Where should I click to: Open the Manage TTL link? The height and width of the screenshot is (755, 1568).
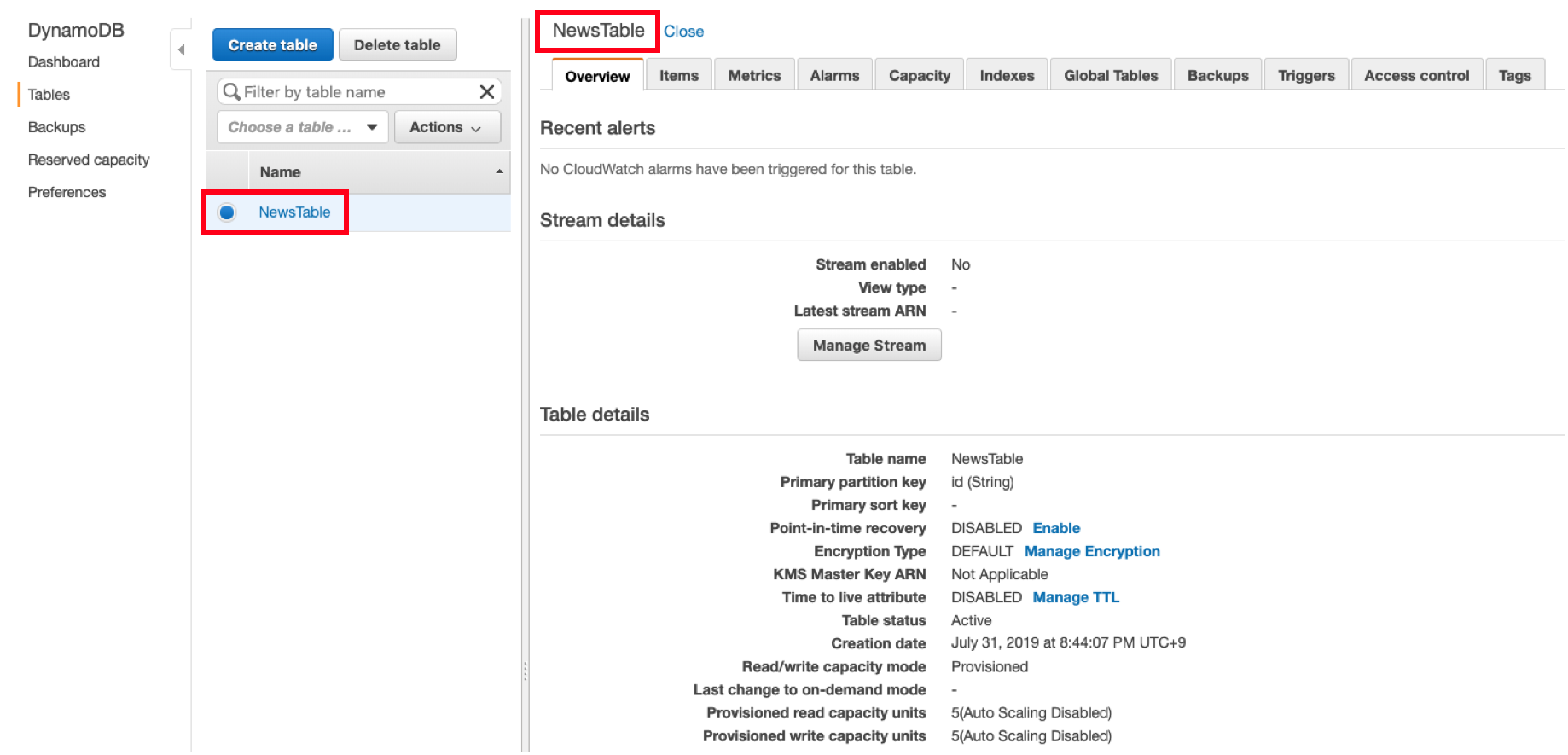click(x=1076, y=597)
